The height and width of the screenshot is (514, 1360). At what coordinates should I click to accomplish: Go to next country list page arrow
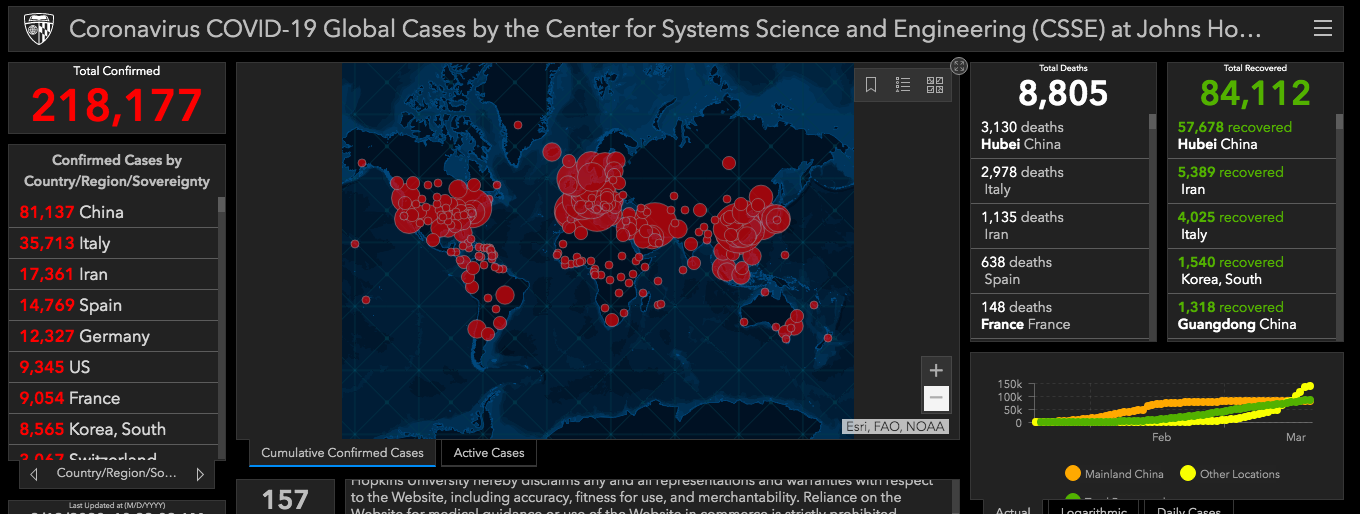[x=199, y=473]
